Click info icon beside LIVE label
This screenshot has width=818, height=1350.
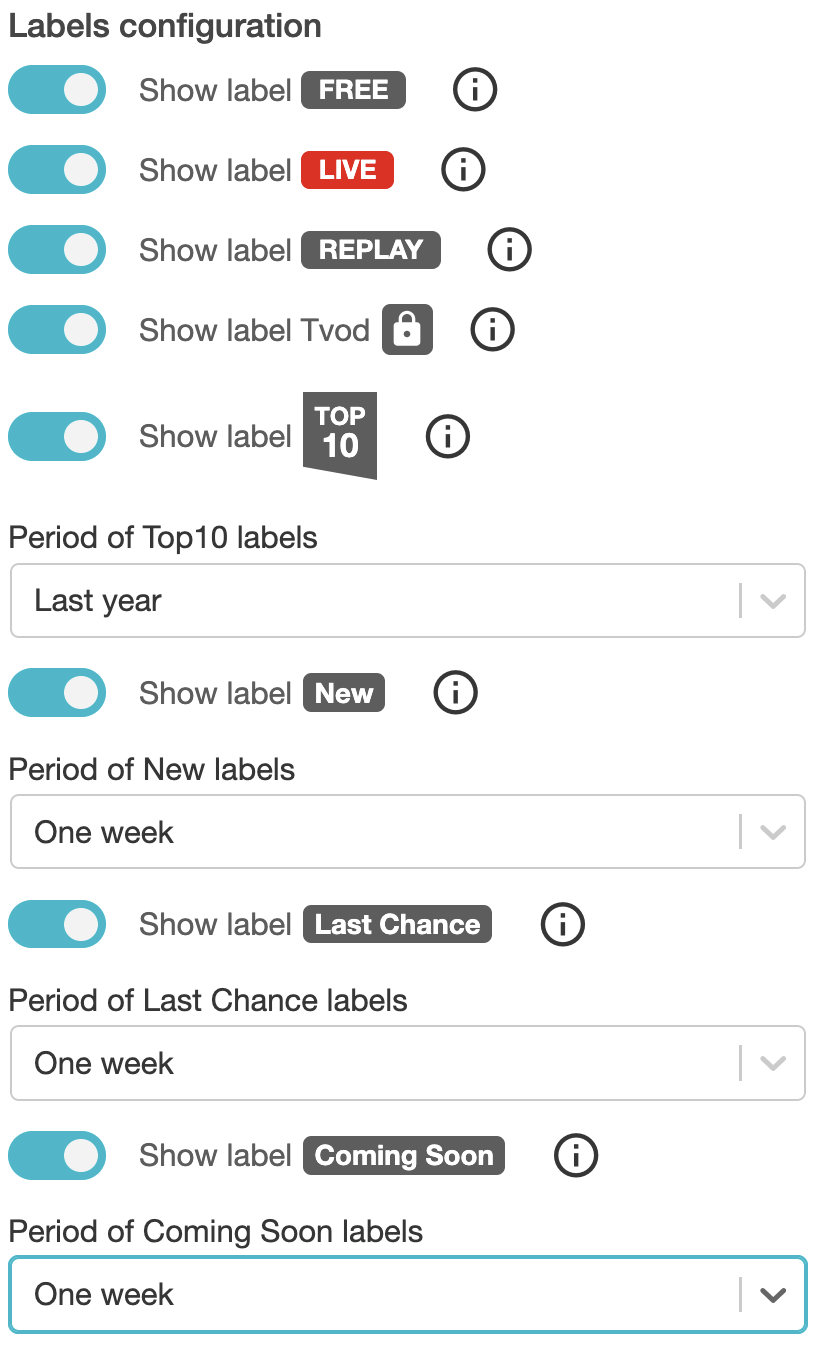coord(463,170)
